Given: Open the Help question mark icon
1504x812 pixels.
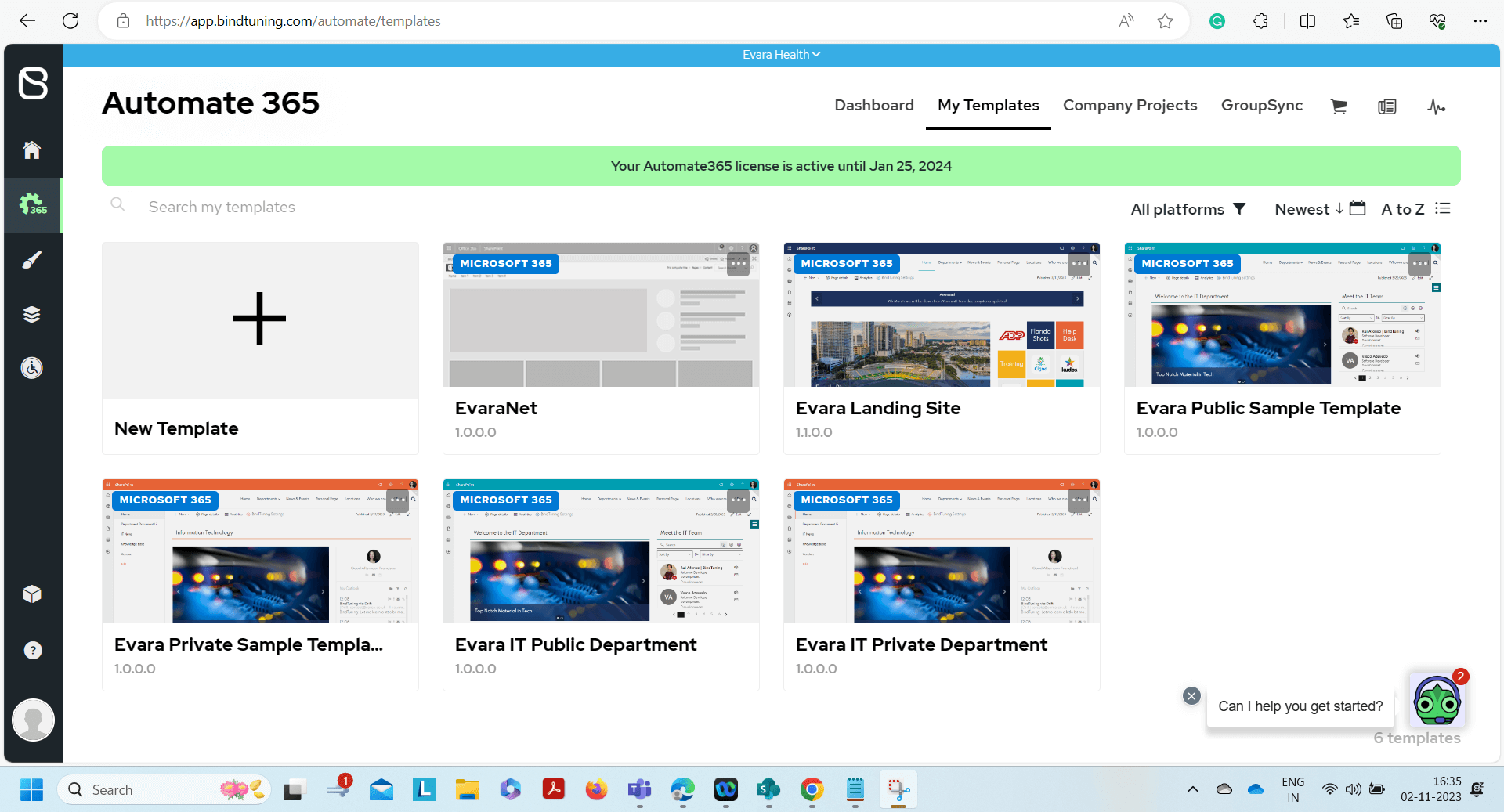Looking at the screenshot, I should [33, 651].
